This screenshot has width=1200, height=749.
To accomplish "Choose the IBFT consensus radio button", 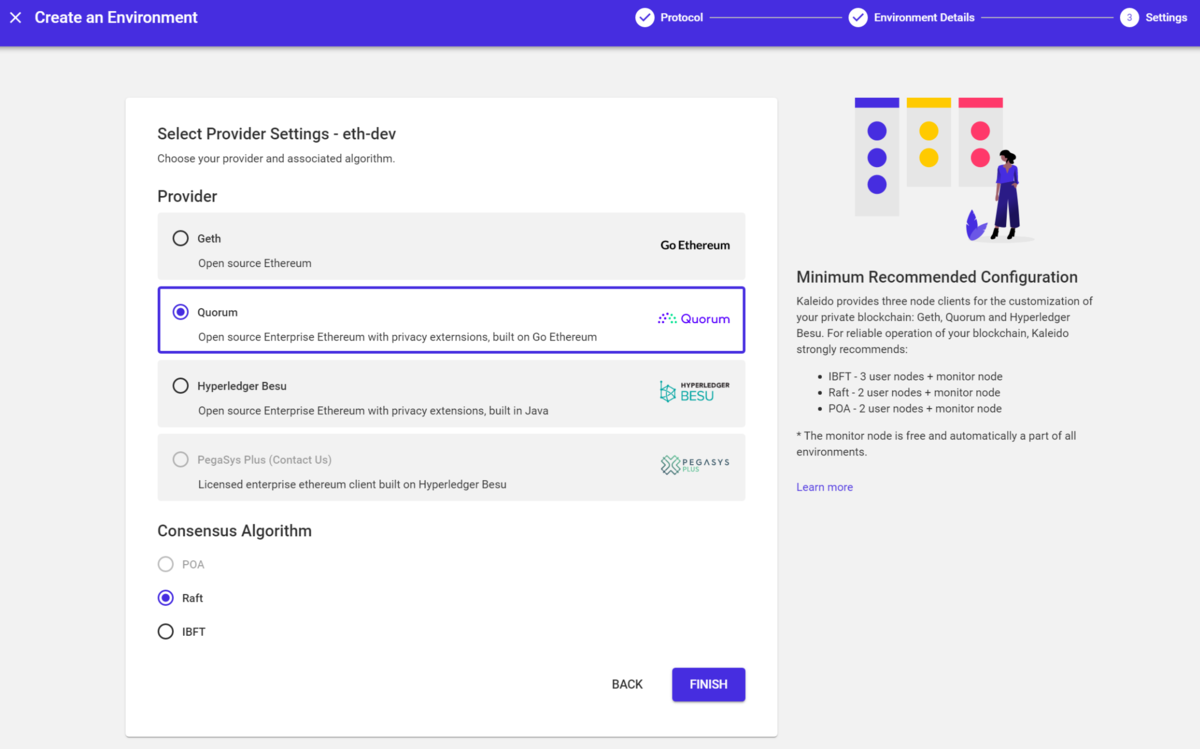I will [x=166, y=631].
